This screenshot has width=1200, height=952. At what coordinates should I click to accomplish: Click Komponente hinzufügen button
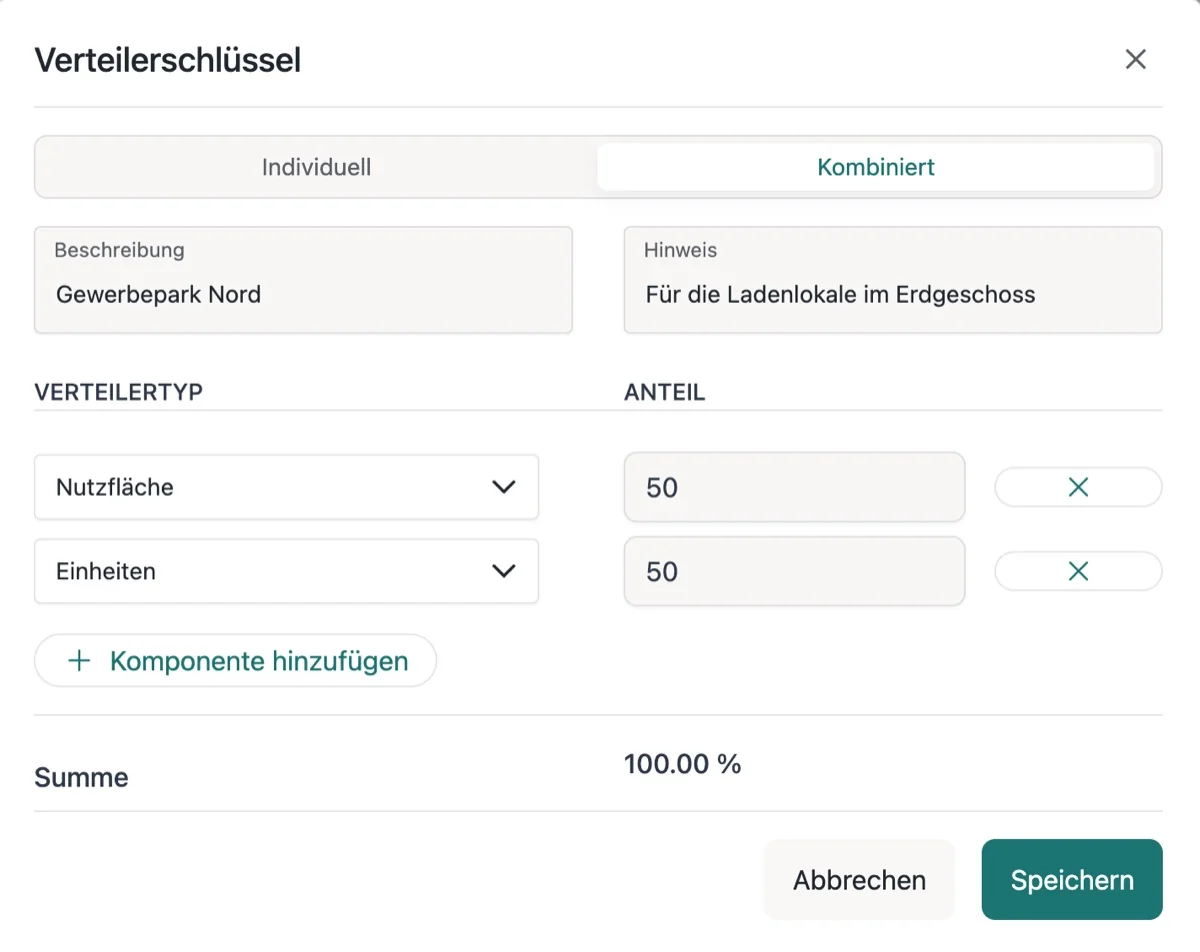coord(236,661)
